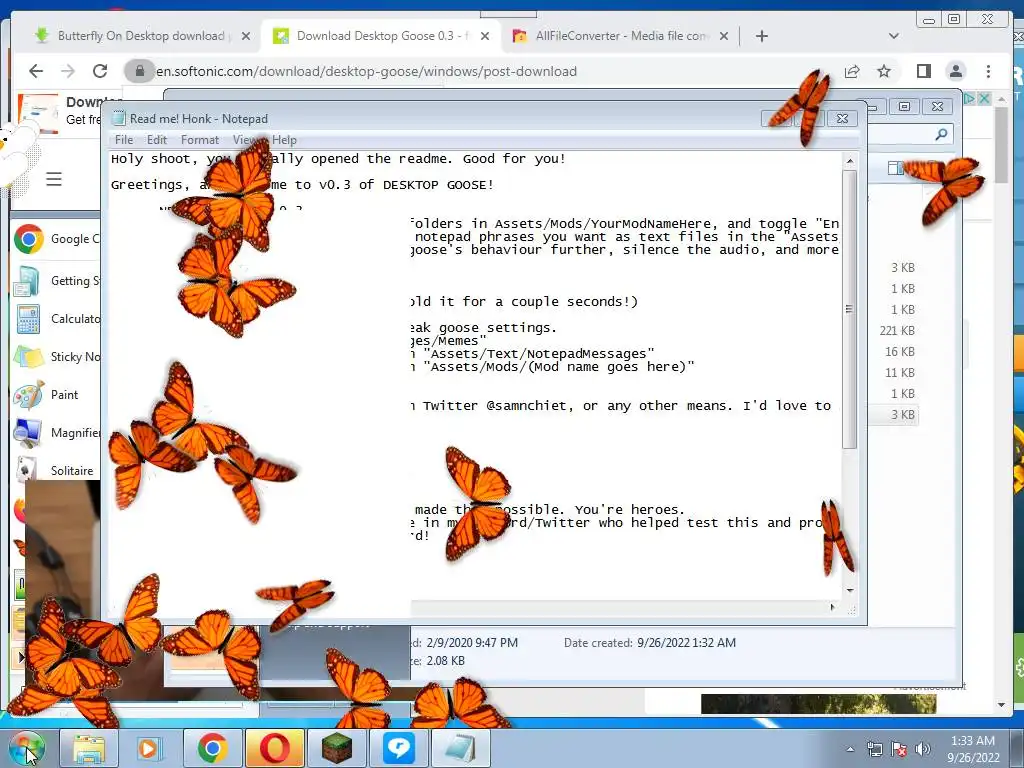Click the Windows Start orb
This screenshot has height=768, width=1024.
point(27,748)
